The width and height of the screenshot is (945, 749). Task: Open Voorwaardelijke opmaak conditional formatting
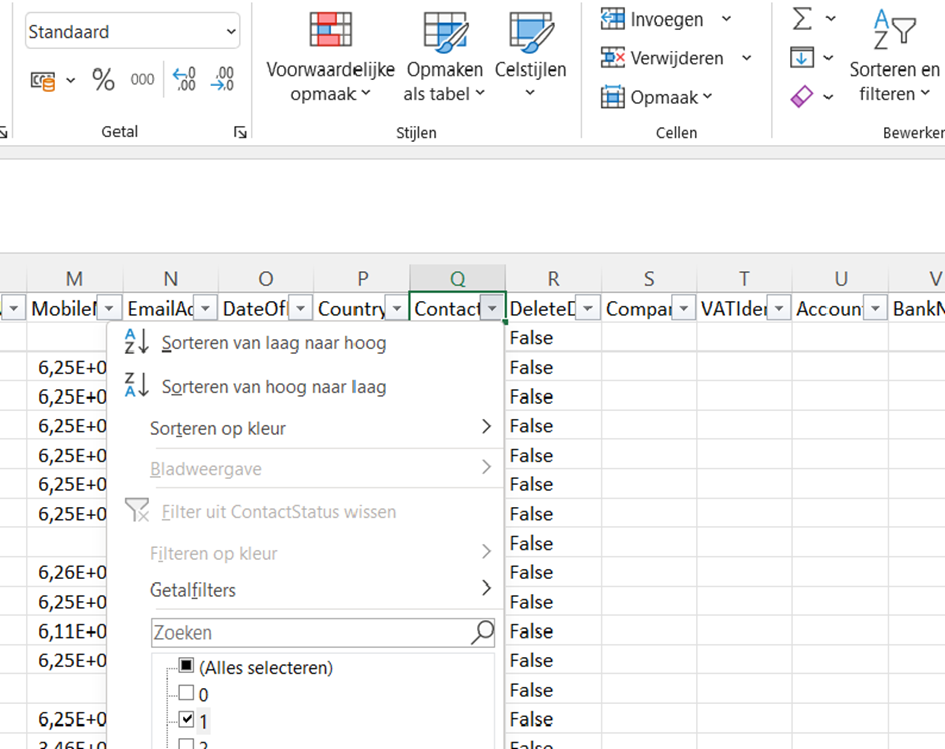coord(330,57)
